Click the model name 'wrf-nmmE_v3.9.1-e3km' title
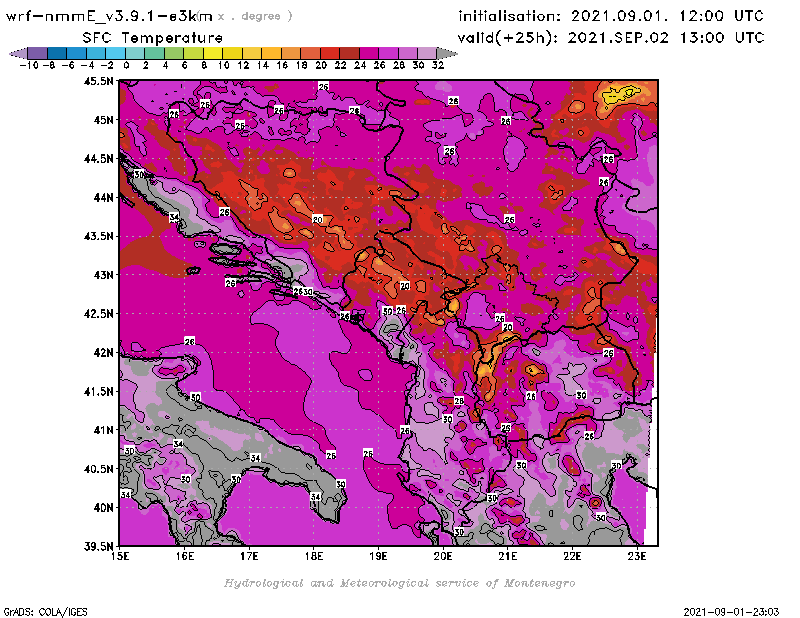The height and width of the screenshot is (618, 800). 109,16
